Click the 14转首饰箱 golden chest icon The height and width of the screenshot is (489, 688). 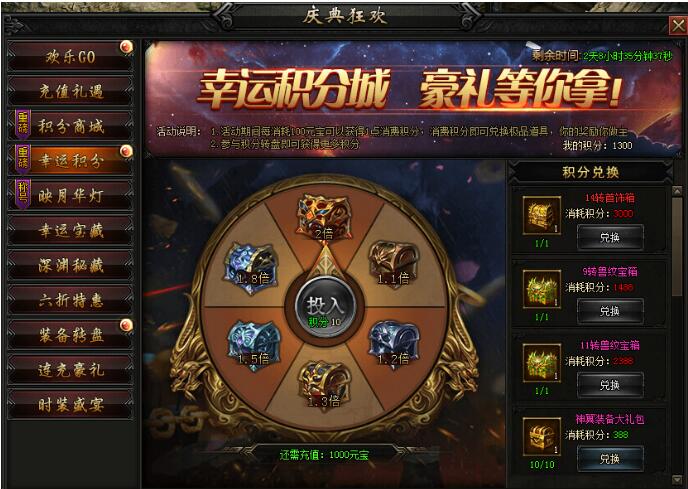(x=542, y=216)
